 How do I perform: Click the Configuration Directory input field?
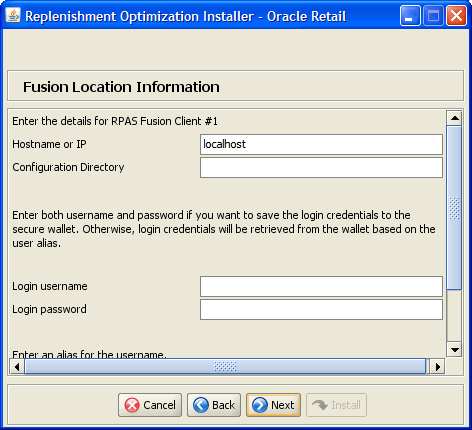(x=321, y=167)
